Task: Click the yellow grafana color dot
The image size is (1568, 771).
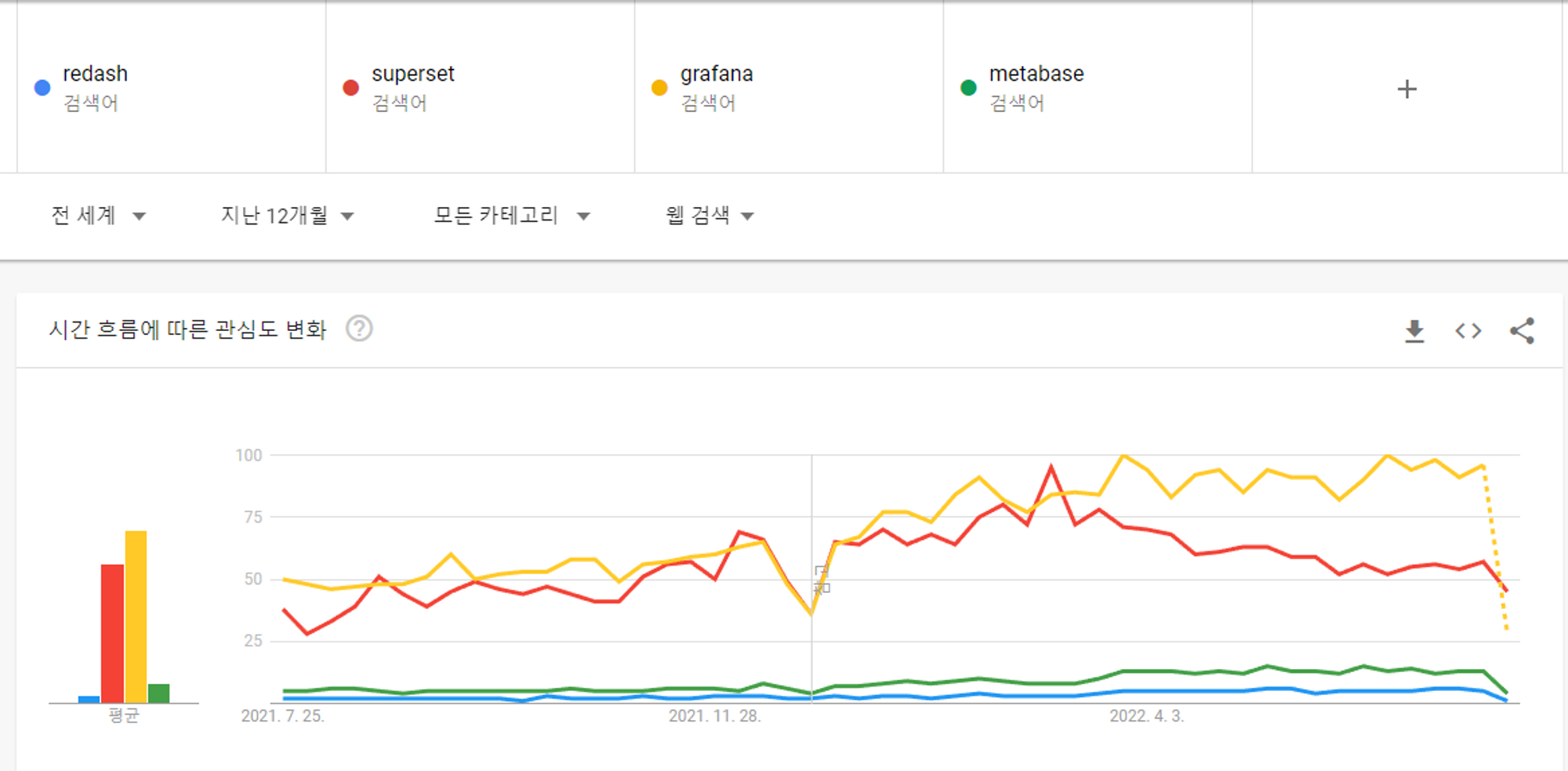Action: click(x=659, y=88)
